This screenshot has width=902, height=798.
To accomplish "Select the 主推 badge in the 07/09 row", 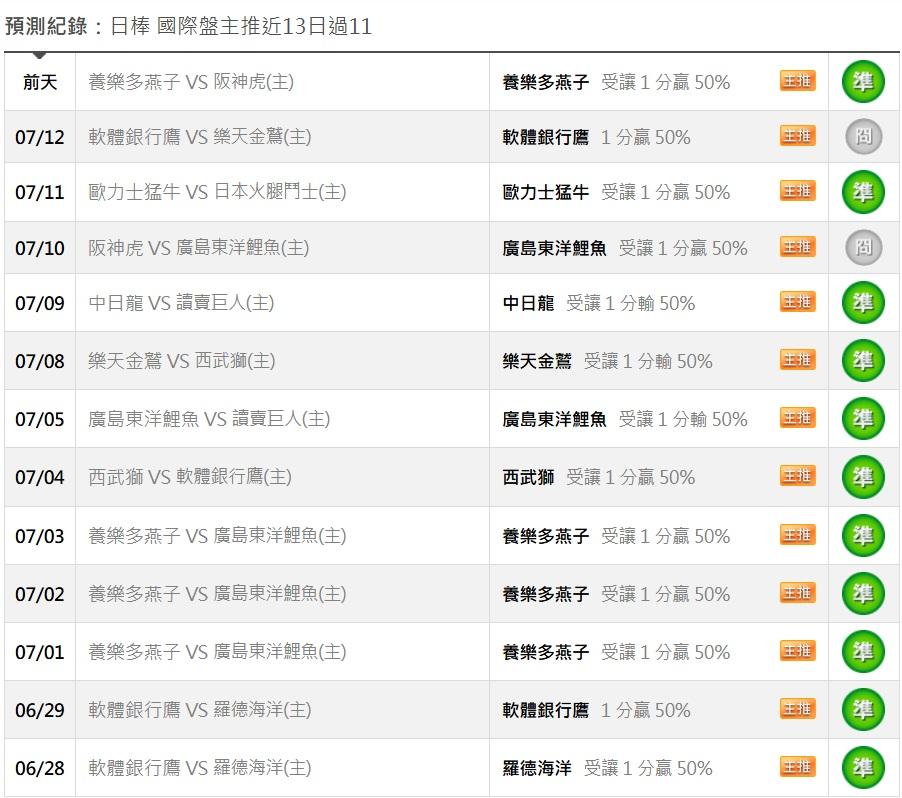I will tap(798, 302).
